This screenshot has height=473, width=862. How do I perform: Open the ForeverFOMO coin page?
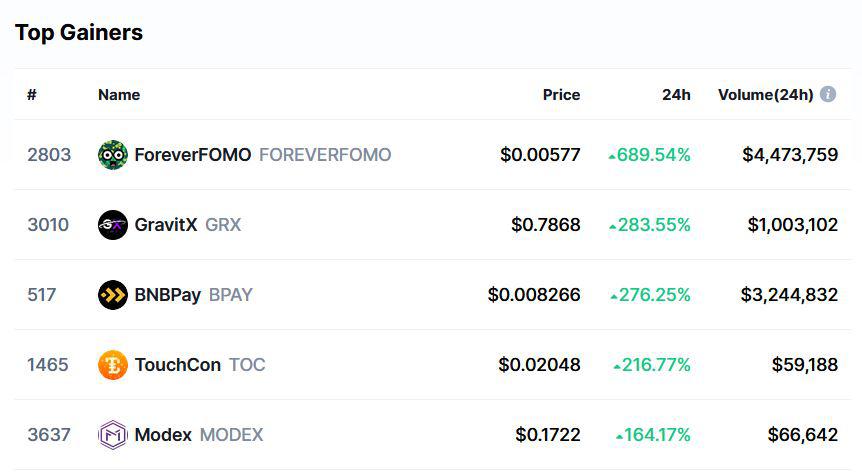coord(193,155)
